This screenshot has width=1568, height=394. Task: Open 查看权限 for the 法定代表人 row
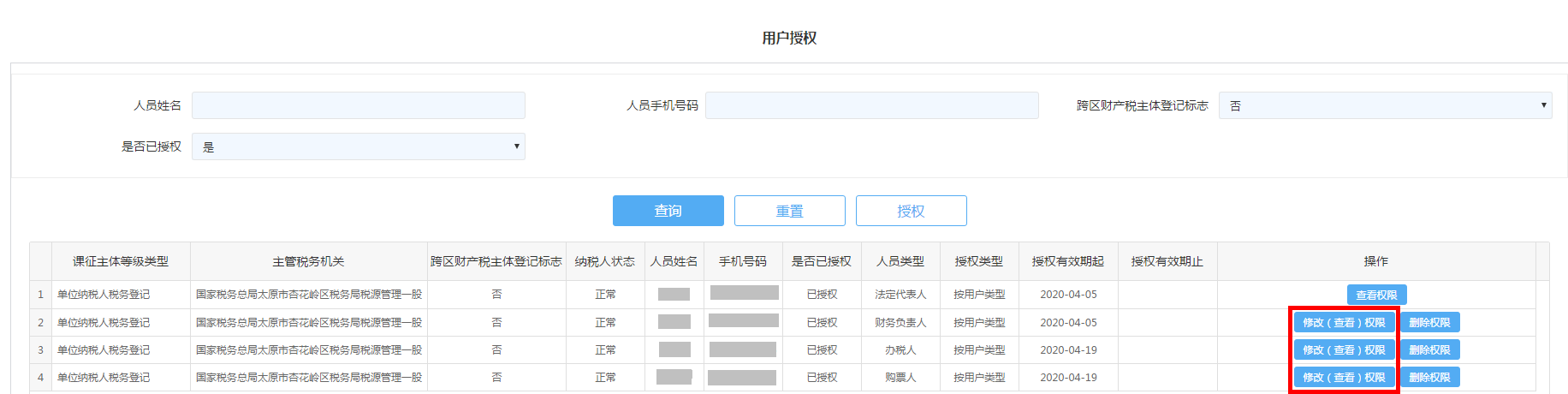click(1376, 295)
